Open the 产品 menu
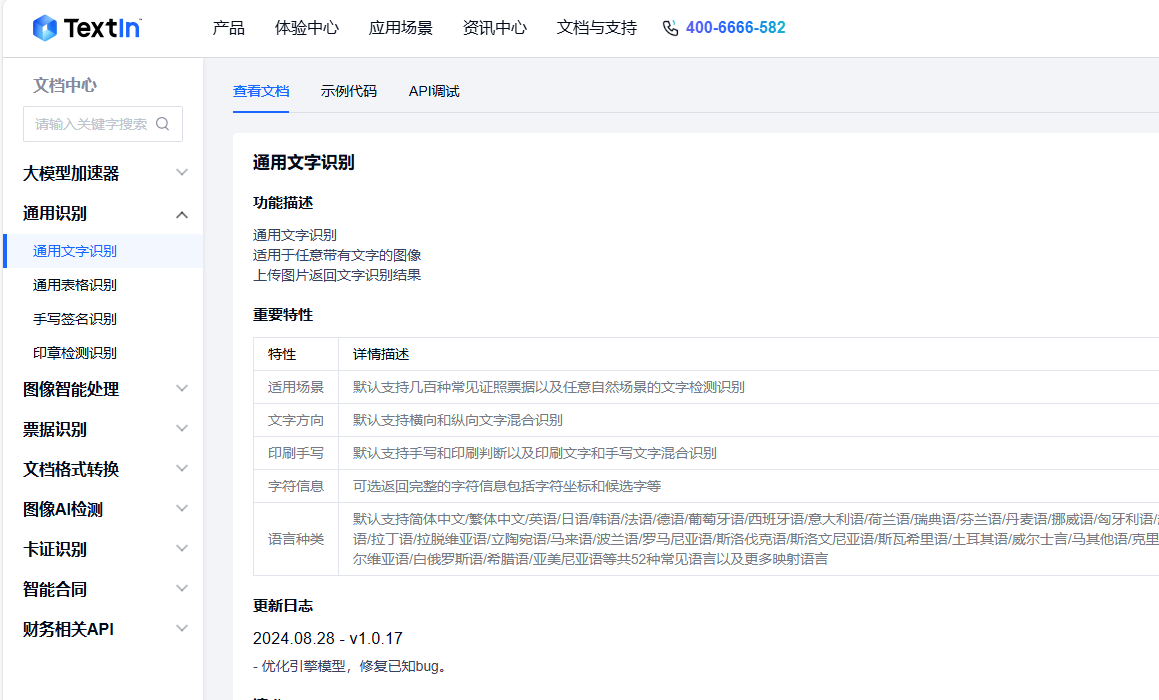This screenshot has height=700, width=1159. click(x=228, y=28)
